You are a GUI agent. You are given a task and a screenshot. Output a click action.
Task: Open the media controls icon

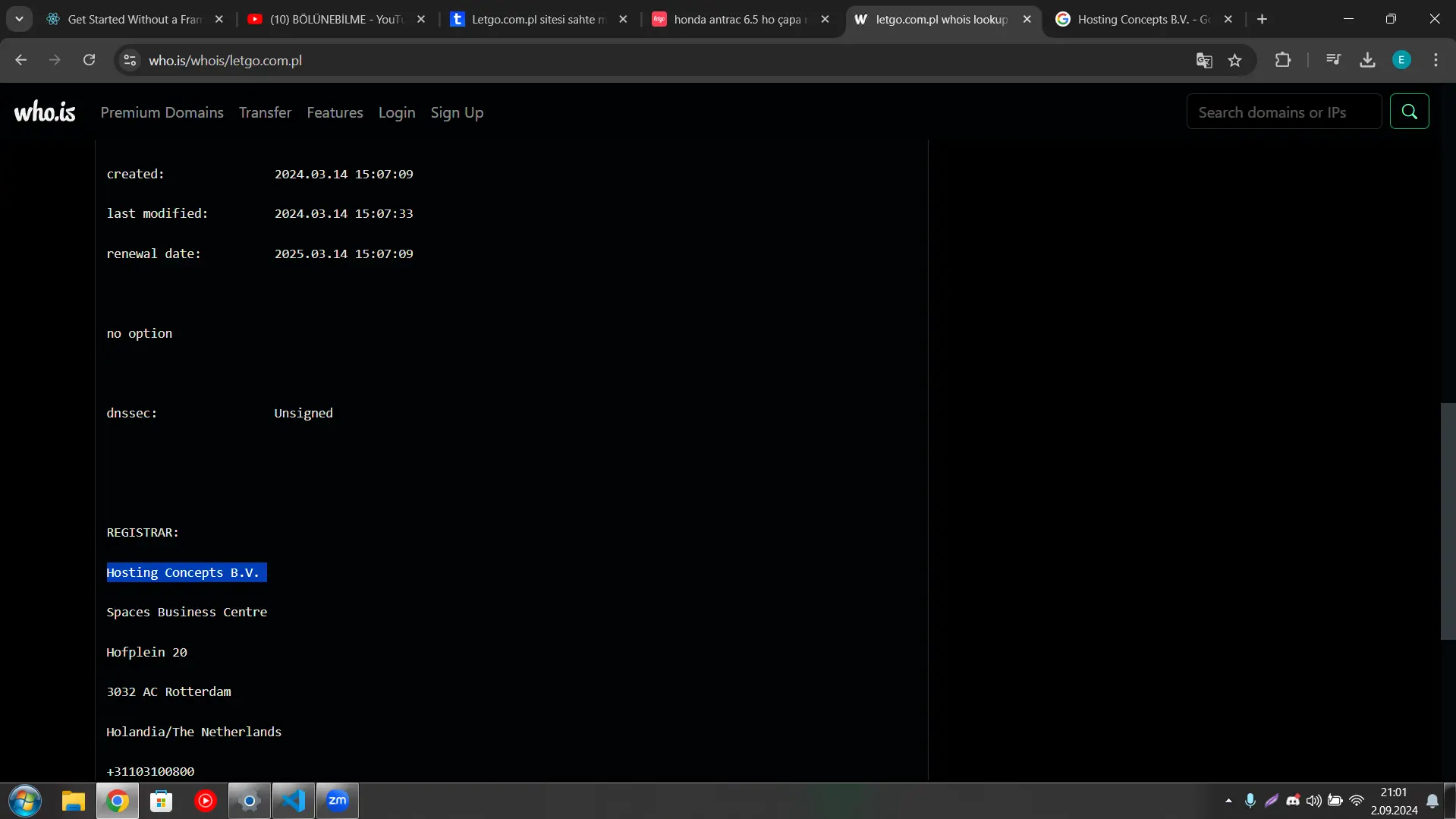[1333, 60]
